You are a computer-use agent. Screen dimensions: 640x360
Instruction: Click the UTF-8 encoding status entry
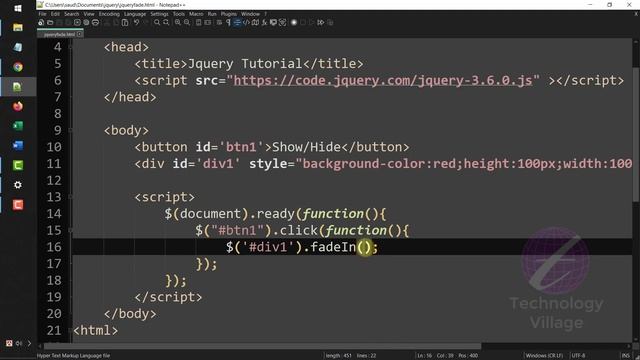578,356
